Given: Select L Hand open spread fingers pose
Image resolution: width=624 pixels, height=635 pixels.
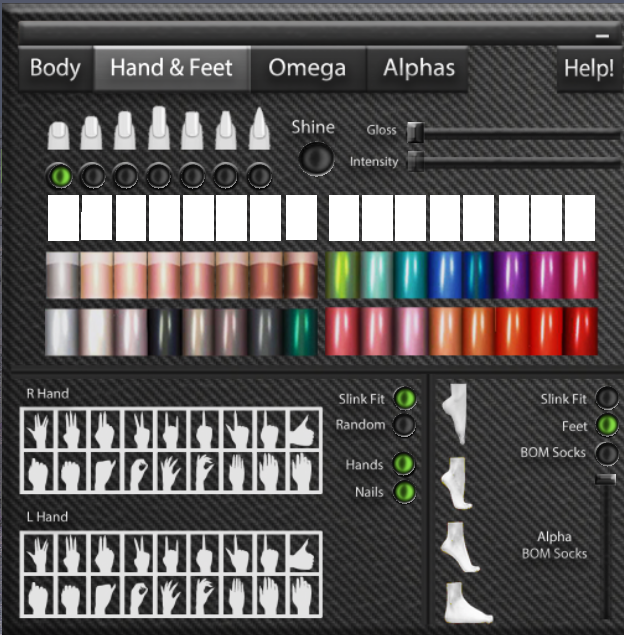Looking at the screenshot, I should [x=38, y=553].
